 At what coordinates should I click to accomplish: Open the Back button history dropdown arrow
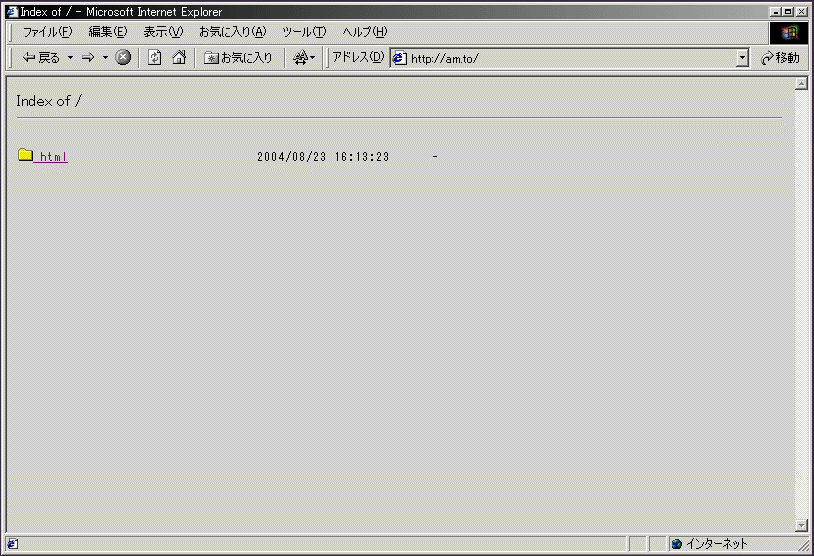click(x=70, y=58)
